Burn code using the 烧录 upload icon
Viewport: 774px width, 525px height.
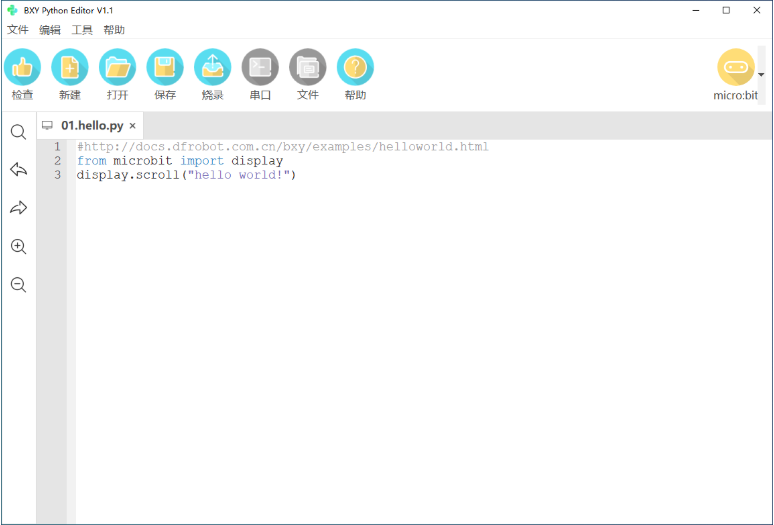coord(212,67)
